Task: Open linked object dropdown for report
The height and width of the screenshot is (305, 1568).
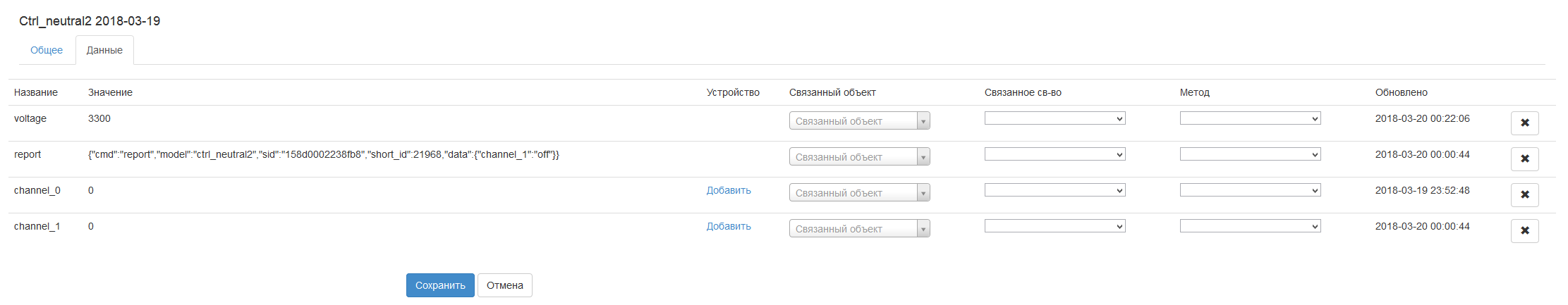Action: [x=859, y=157]
